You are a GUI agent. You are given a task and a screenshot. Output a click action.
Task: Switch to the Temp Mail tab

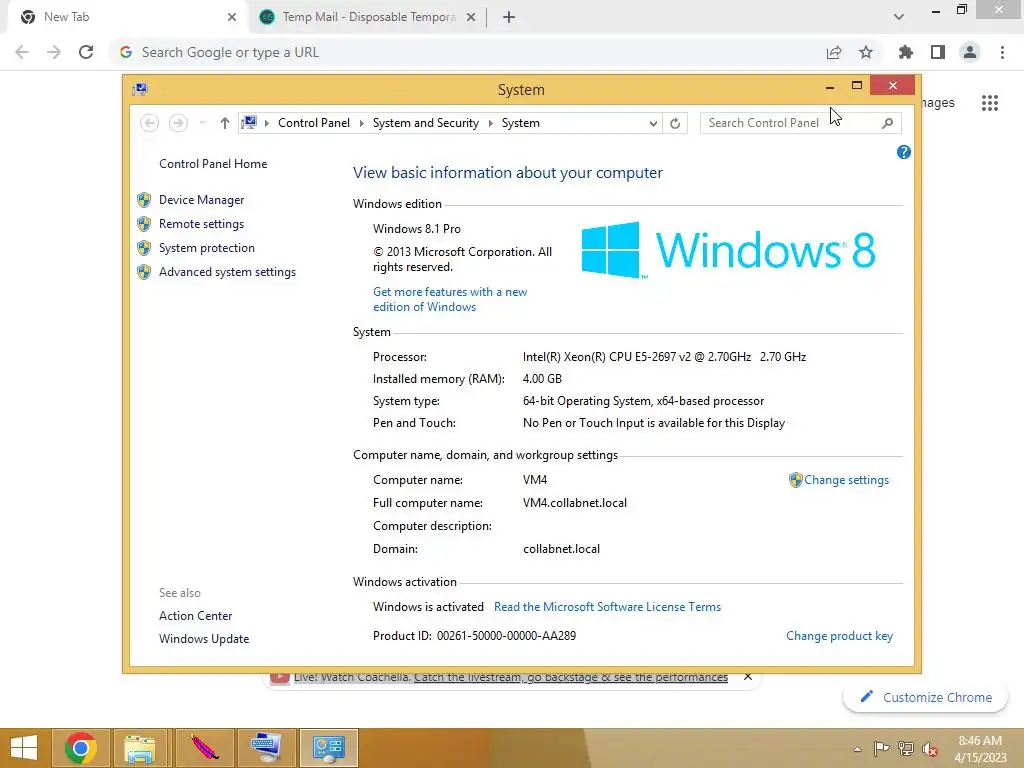368,17
